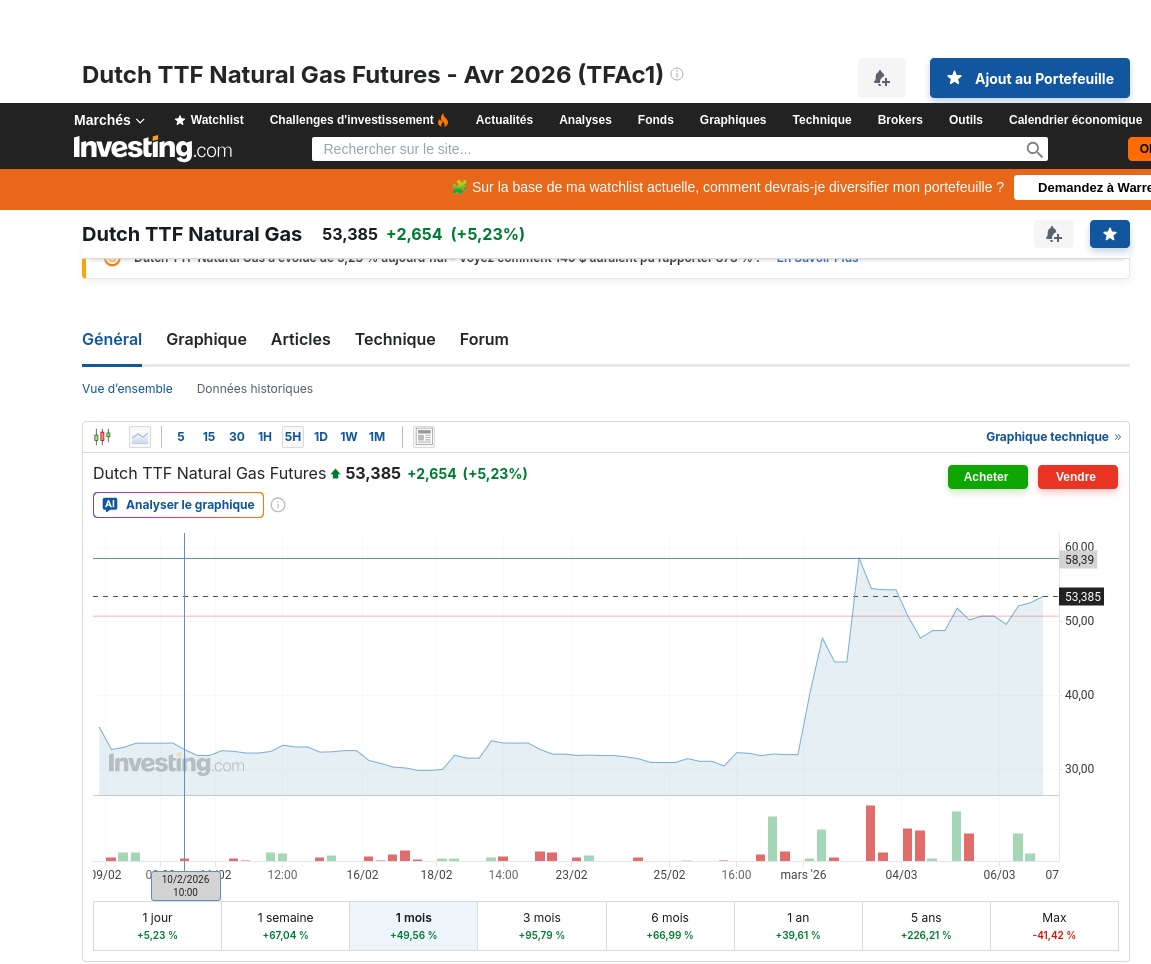Click the info icon next to TFAc1 title
Image resolution: width=1151 pixels, height=964 pixels.
[678, 74]
